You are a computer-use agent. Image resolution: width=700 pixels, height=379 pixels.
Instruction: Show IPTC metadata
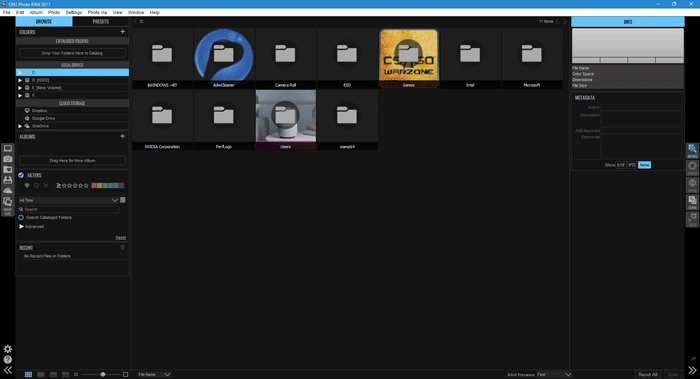[x=632, y=165]
